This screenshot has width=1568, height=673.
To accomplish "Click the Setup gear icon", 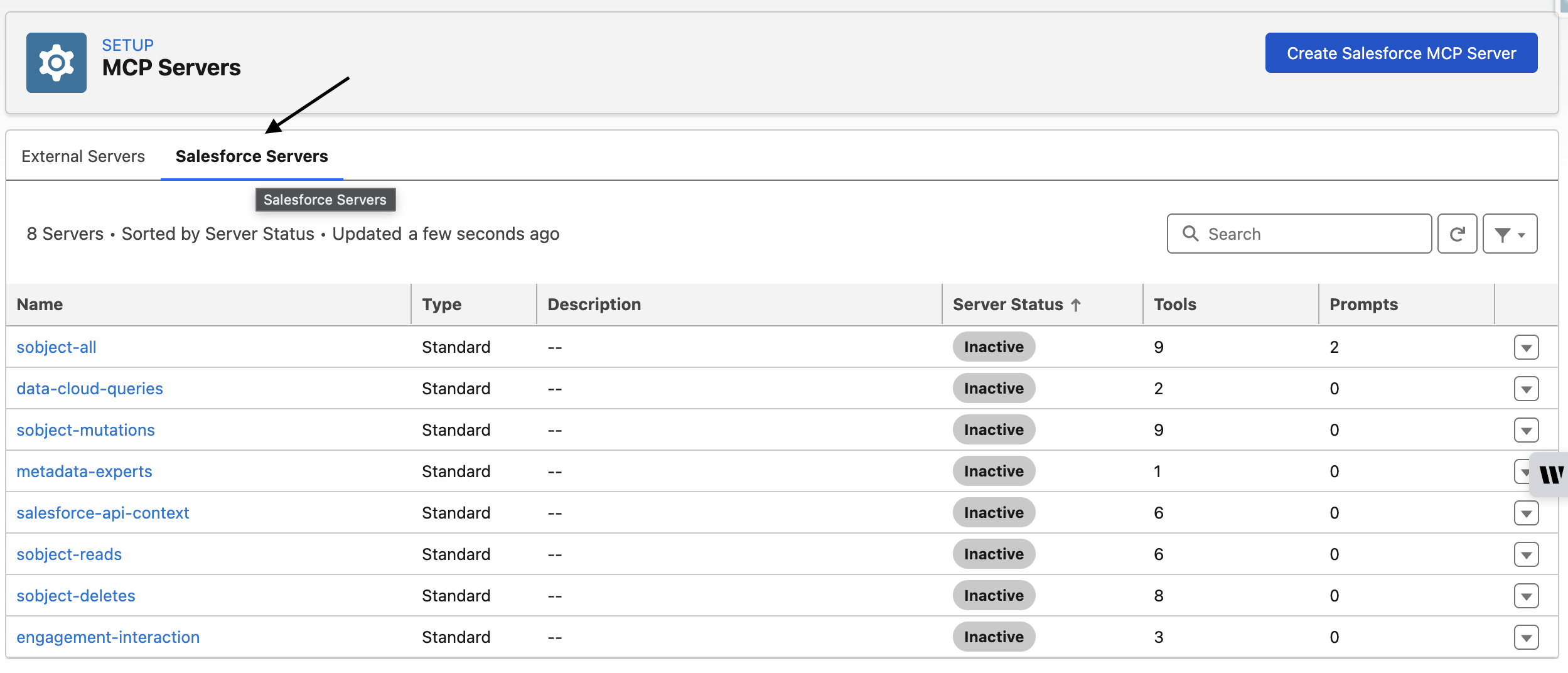I will click(x=56, y=63).
